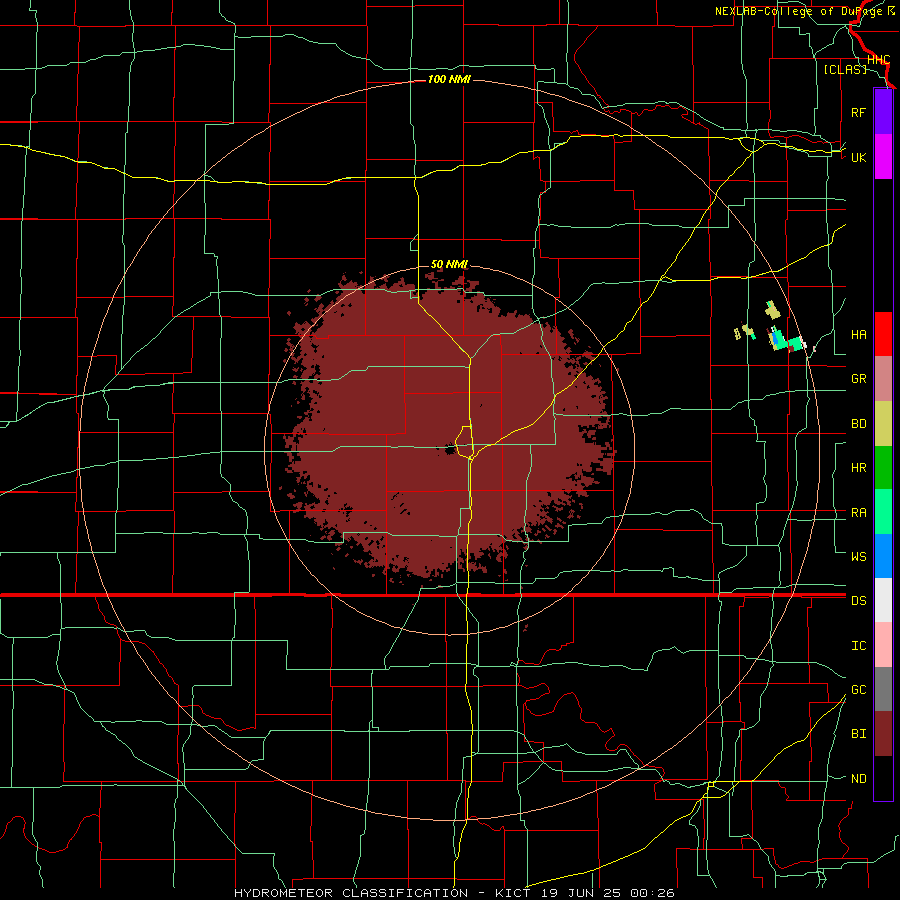Viewport: 900px width, 900px height.
Task: Select the white DS legend swatch
Action: pyautogui.click(x=883, y=600)
